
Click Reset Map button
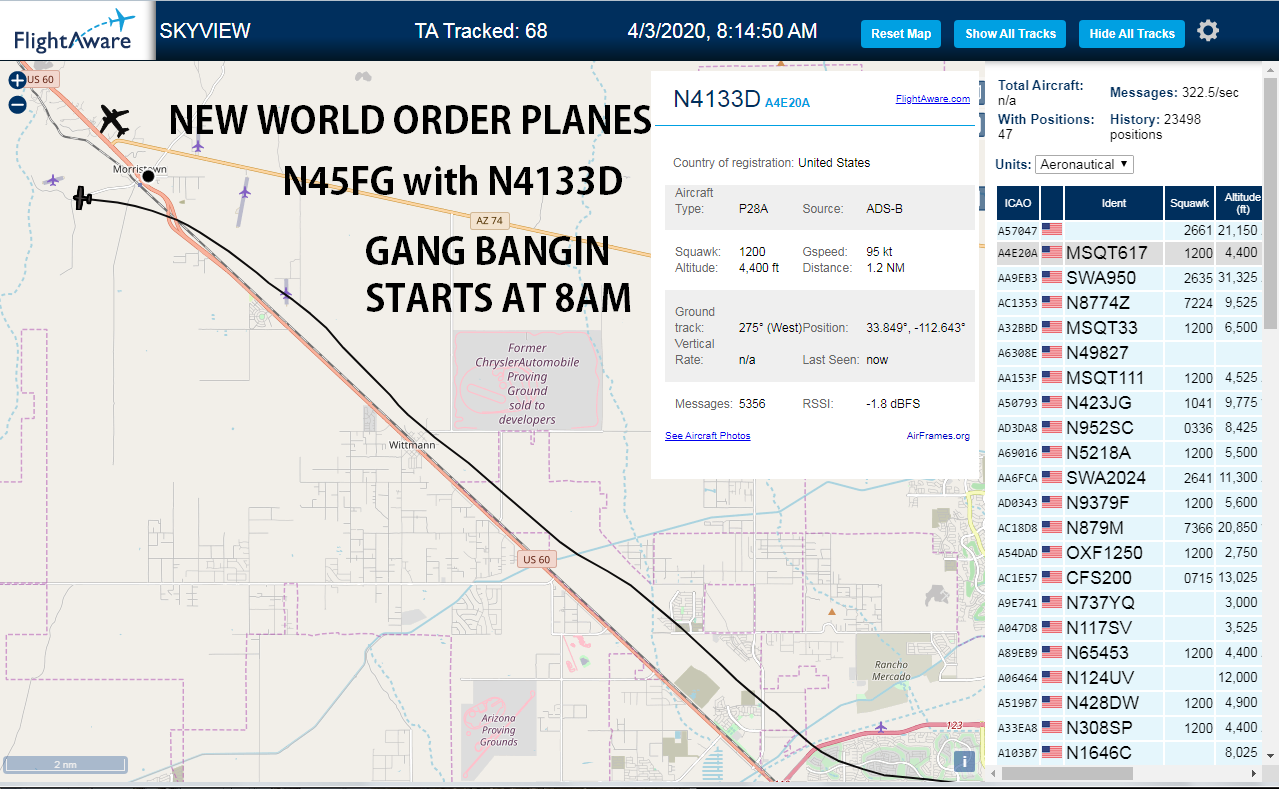pyautogui.click(x=901, y=34)
